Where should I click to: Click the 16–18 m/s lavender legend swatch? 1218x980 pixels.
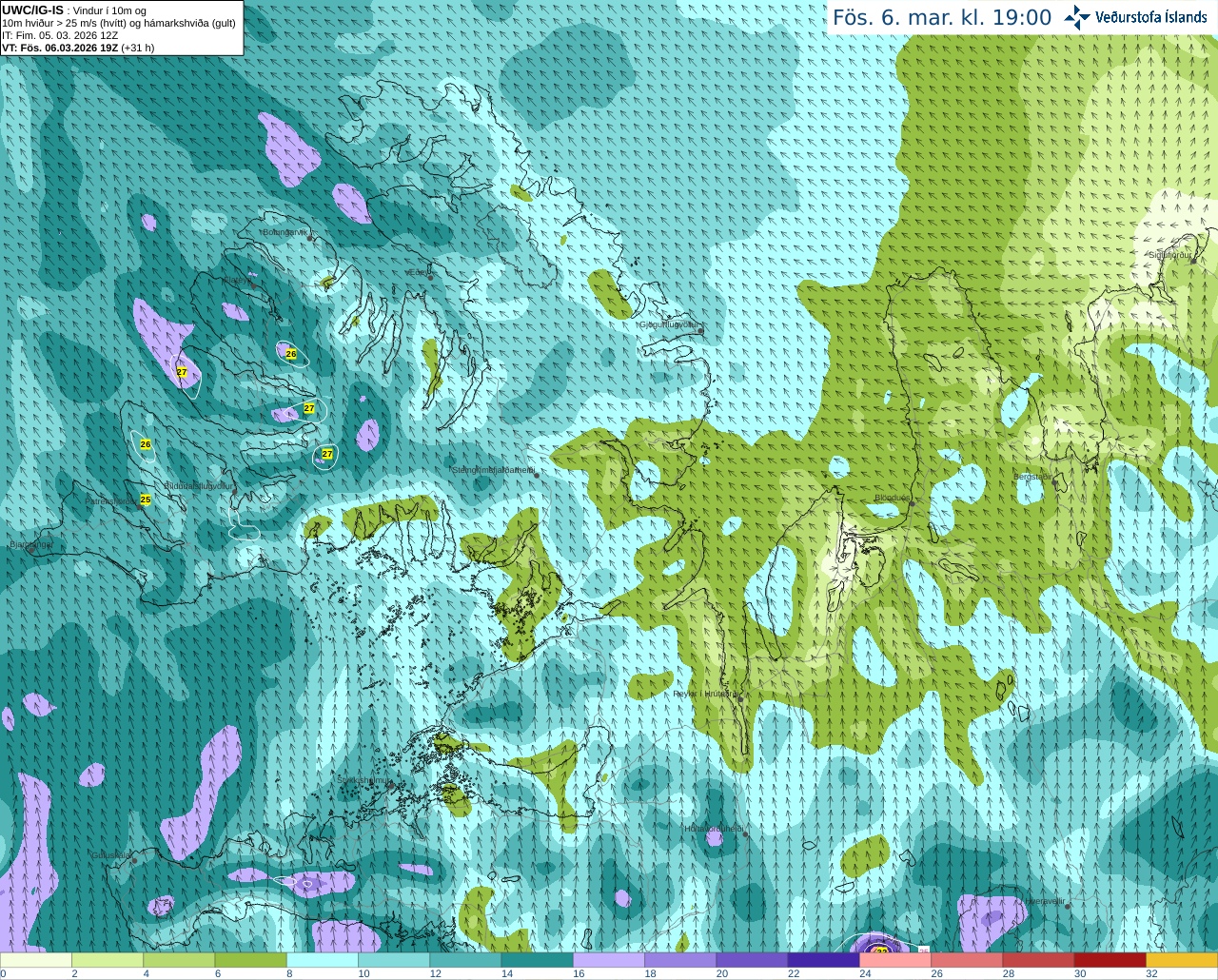(609, 960)
